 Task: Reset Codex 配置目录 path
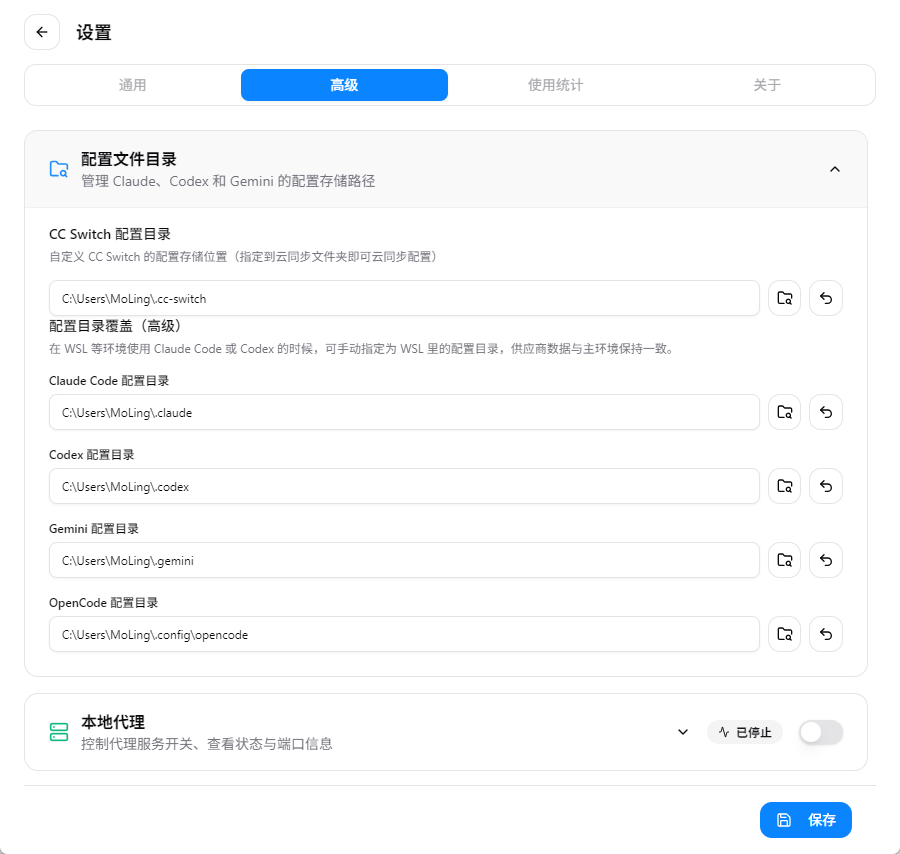pyautogui.click(x=826, y=486)
